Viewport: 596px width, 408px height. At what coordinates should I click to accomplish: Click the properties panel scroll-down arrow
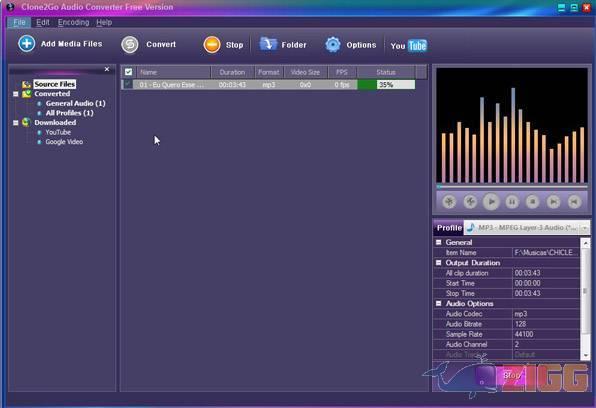click(x=585, y=355)
